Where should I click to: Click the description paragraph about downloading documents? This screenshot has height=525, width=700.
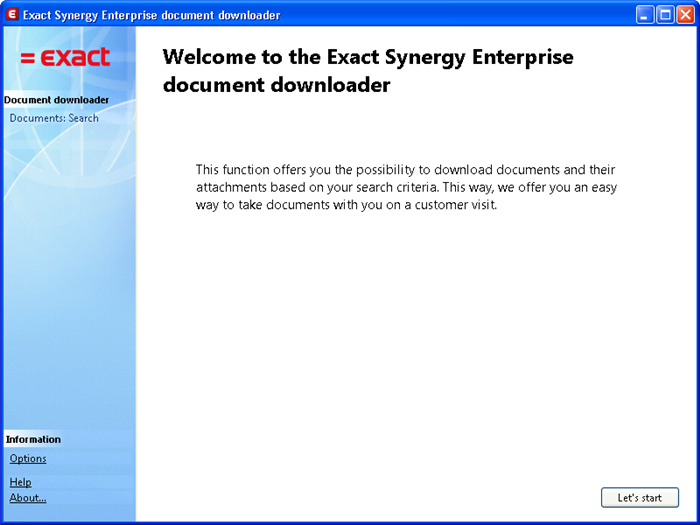tap(406, 187)
